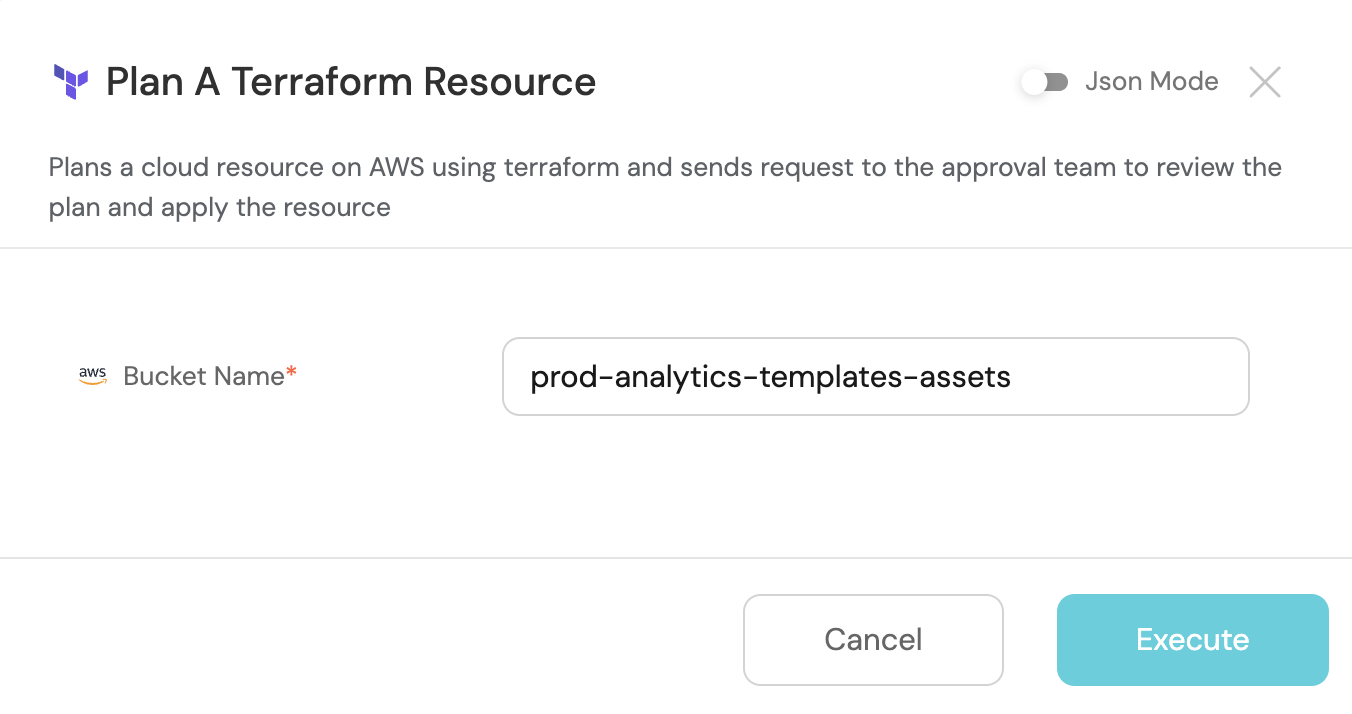Click the Json Mode label text
Screen dimensions: 1352x714
pyautogui.click(x=1152, y=82)
